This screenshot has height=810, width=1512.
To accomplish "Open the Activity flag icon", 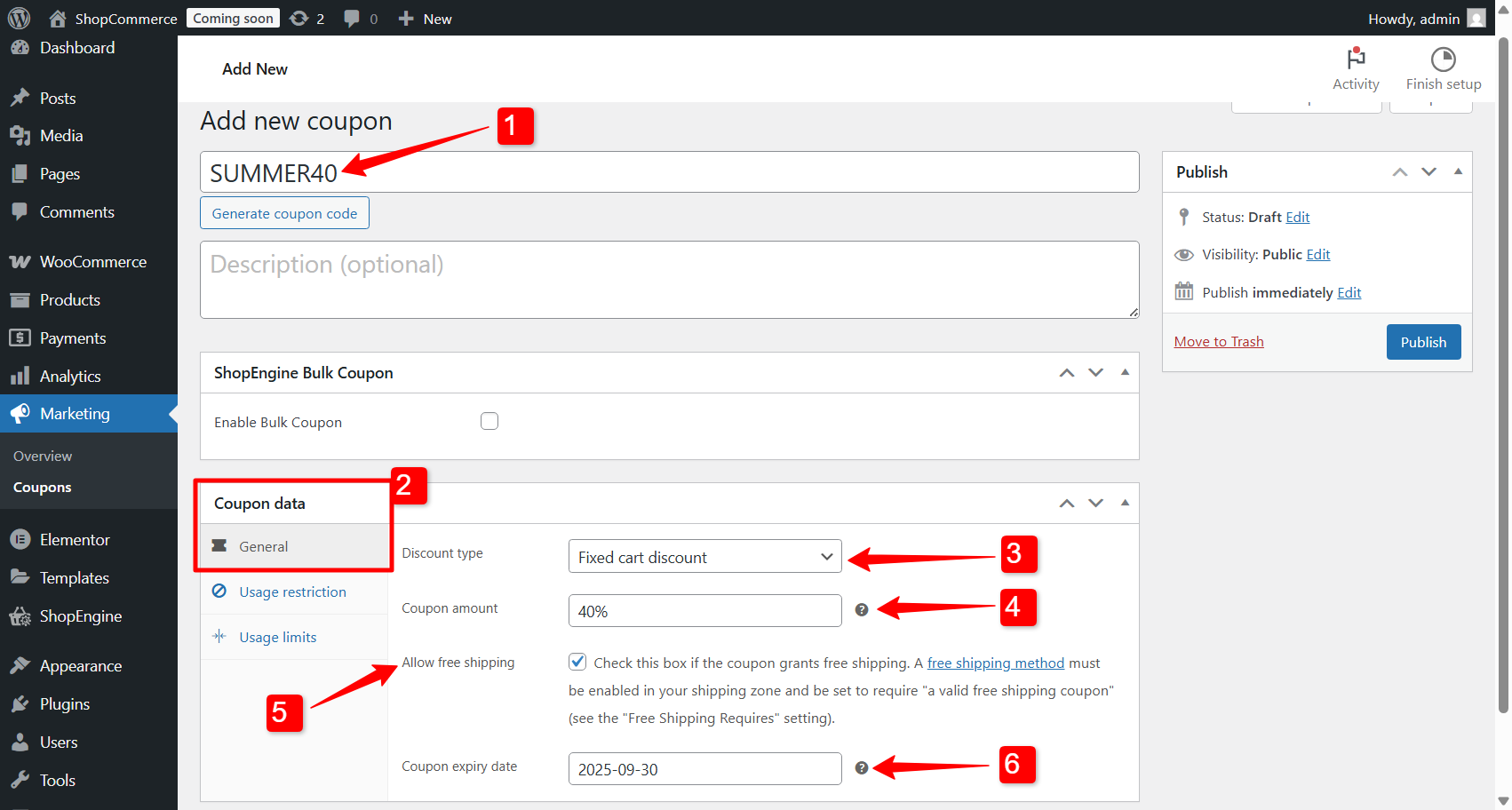I will [1356, 59].
